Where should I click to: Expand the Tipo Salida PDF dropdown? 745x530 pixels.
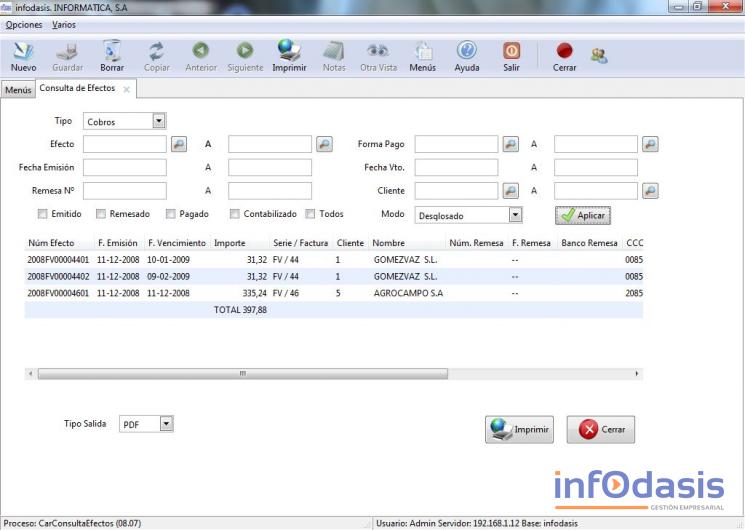pyautogui.click(x=166, y=424)
